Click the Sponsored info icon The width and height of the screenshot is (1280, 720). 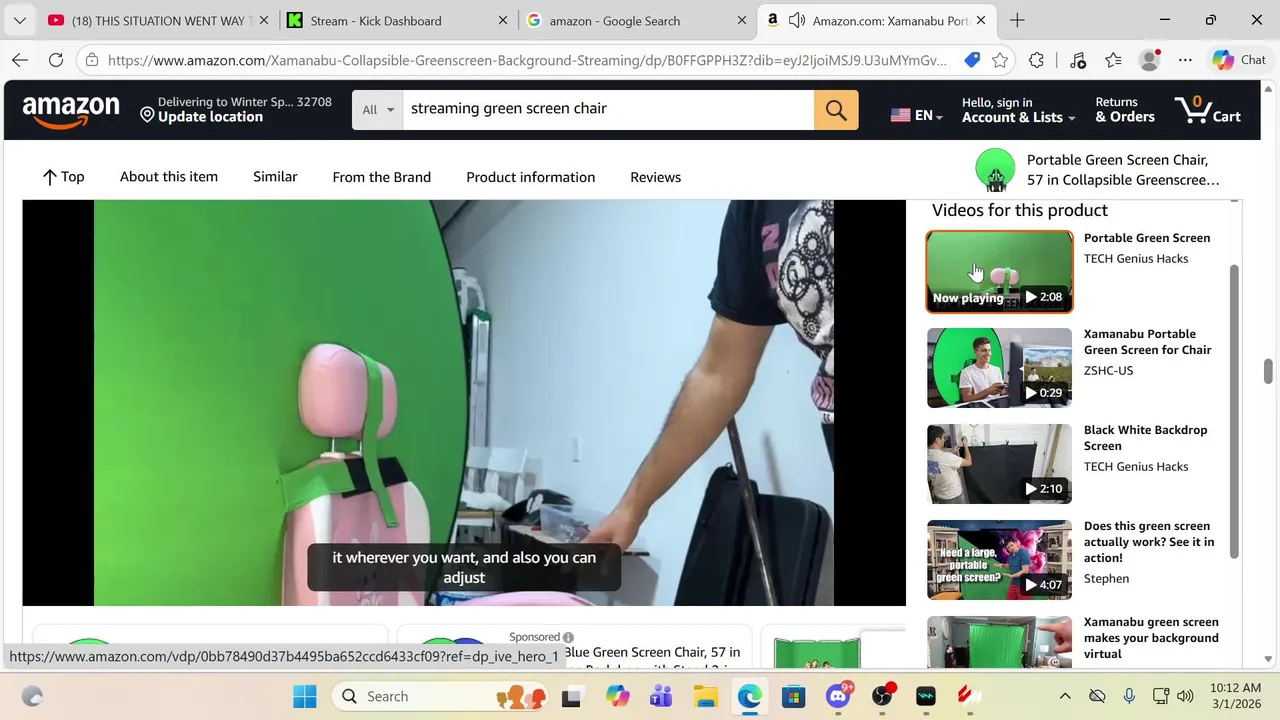pos(568,637)
